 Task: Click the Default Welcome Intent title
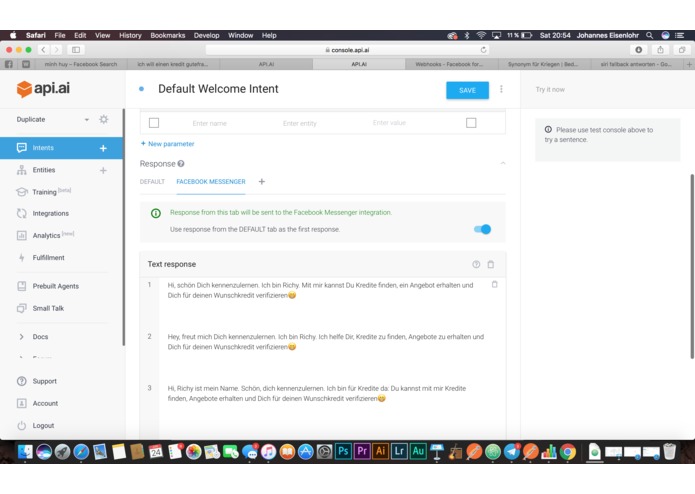[x=218, y=89]
